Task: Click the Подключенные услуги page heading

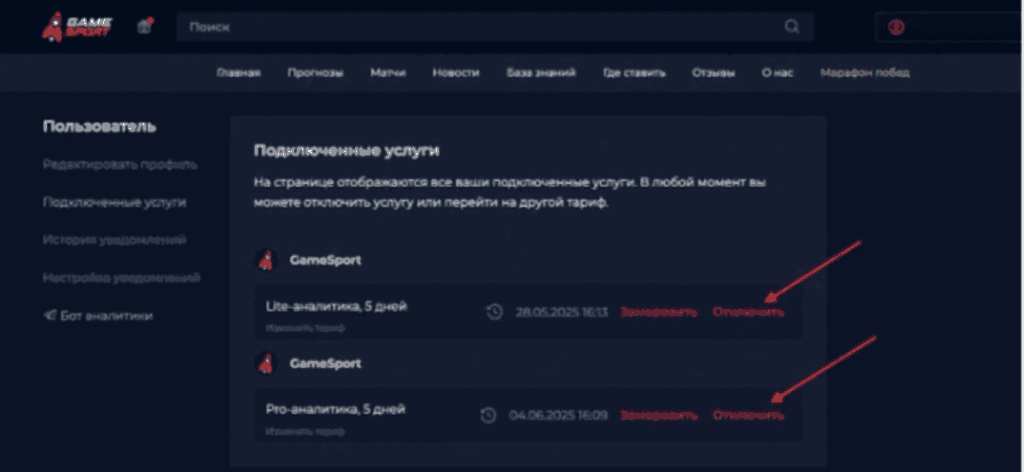Action: 346,150
